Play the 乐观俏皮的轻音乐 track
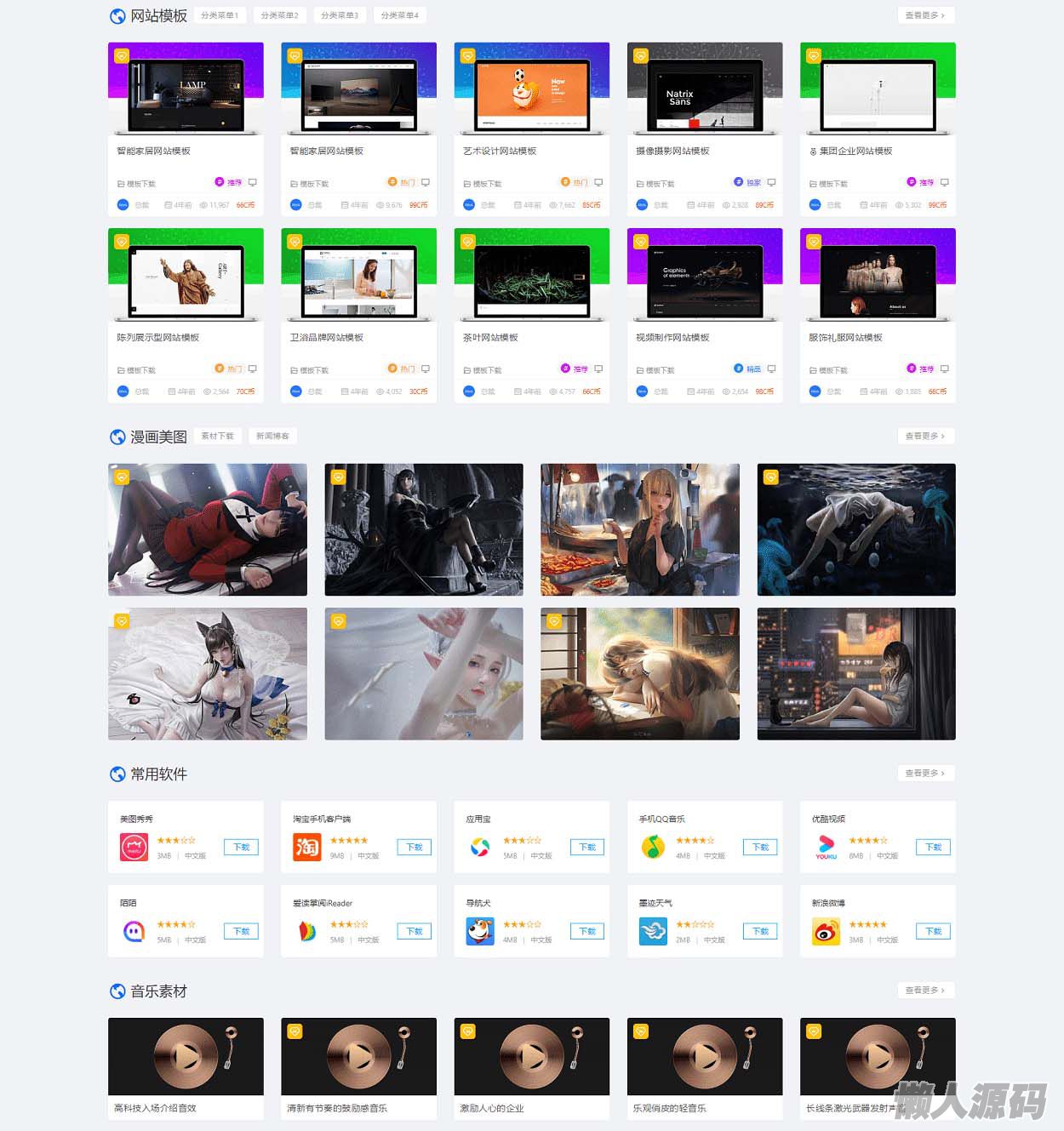Image resolution: width=1064 pixels, height=1131 pixels. (705, 1056)
